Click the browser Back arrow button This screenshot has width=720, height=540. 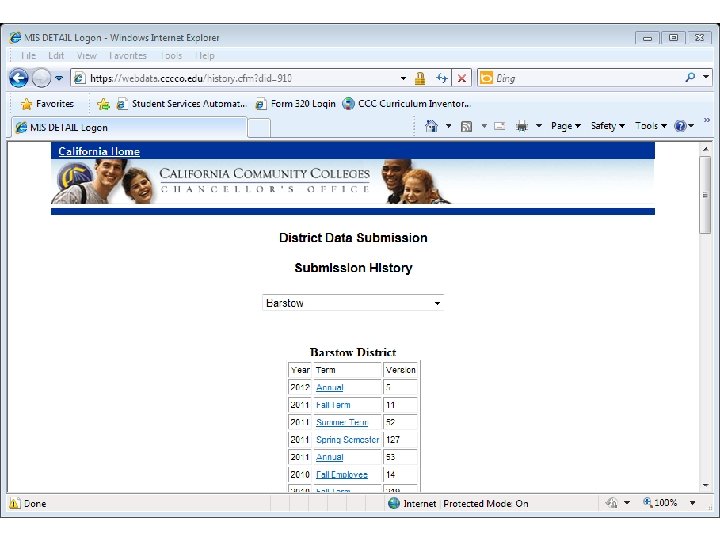pyautogui.click(x=18, y=78)
